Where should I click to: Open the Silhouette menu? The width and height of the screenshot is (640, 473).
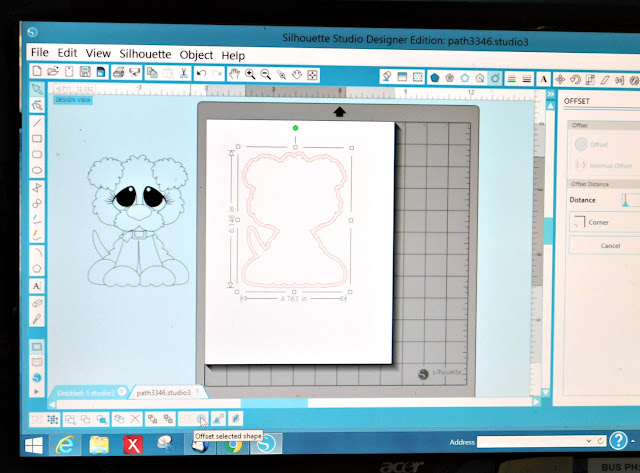[x=145, y=54]
